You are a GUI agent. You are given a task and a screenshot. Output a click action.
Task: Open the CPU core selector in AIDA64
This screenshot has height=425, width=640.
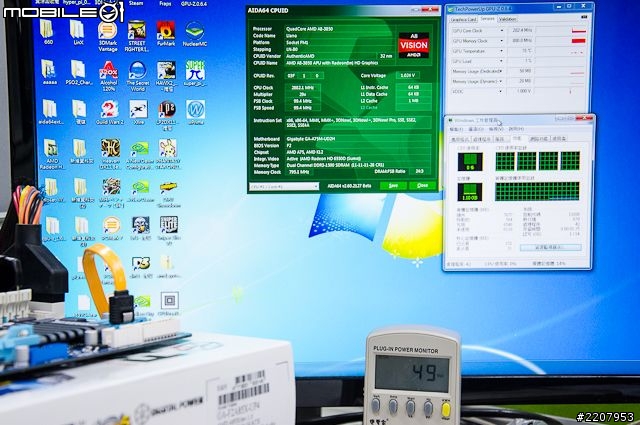pyautogui.click(x=284, y=186)
